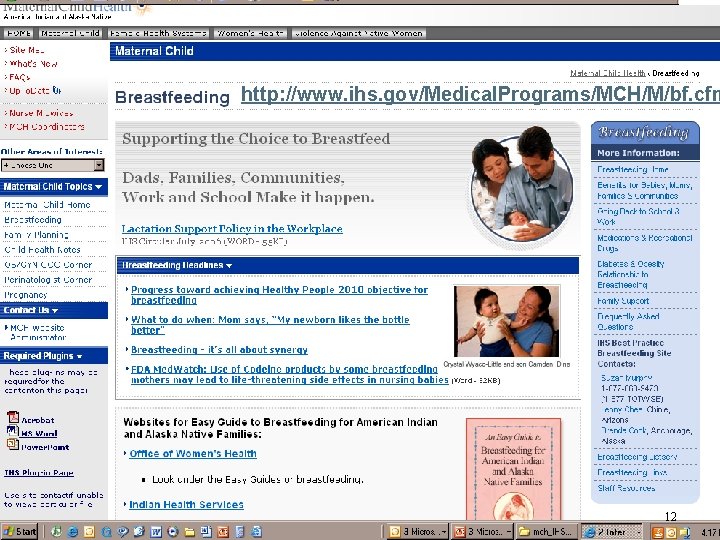
Task: Open the What's New link
Action: pyautogui.click(x=33, y=64)
